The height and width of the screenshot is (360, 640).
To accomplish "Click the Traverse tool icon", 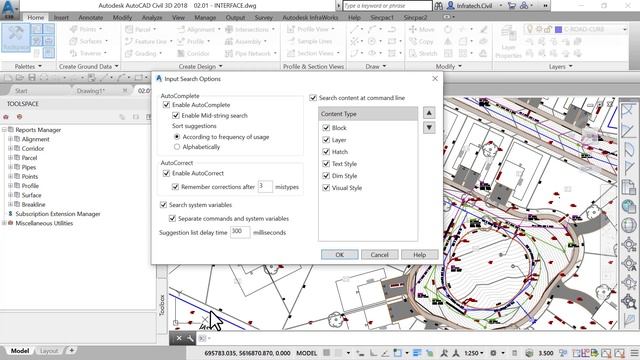I will click(73, 53).
